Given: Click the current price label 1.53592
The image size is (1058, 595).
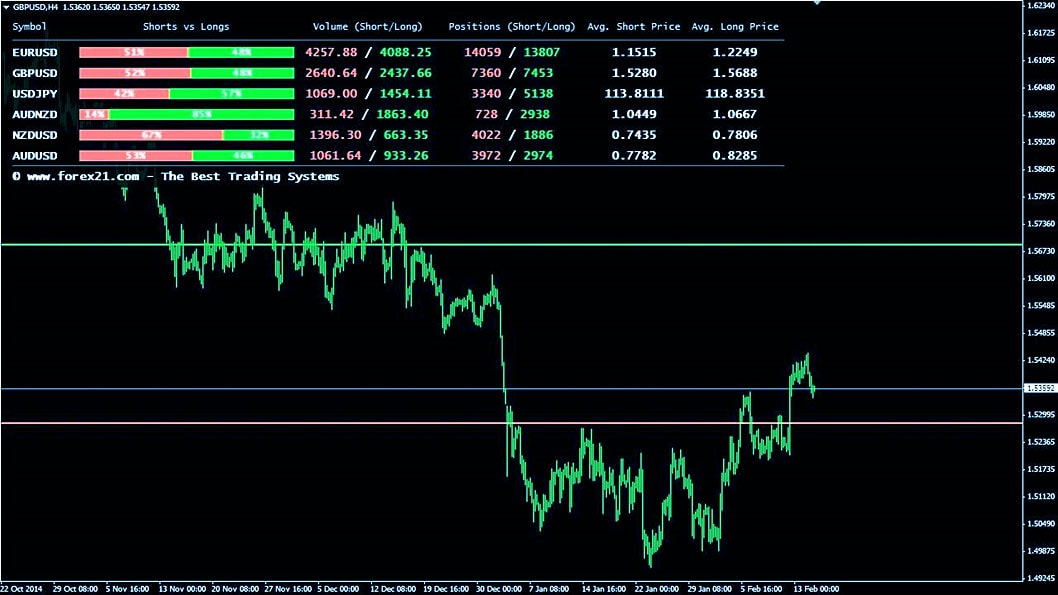Looking at the screenshot, I should point(1040,388).
